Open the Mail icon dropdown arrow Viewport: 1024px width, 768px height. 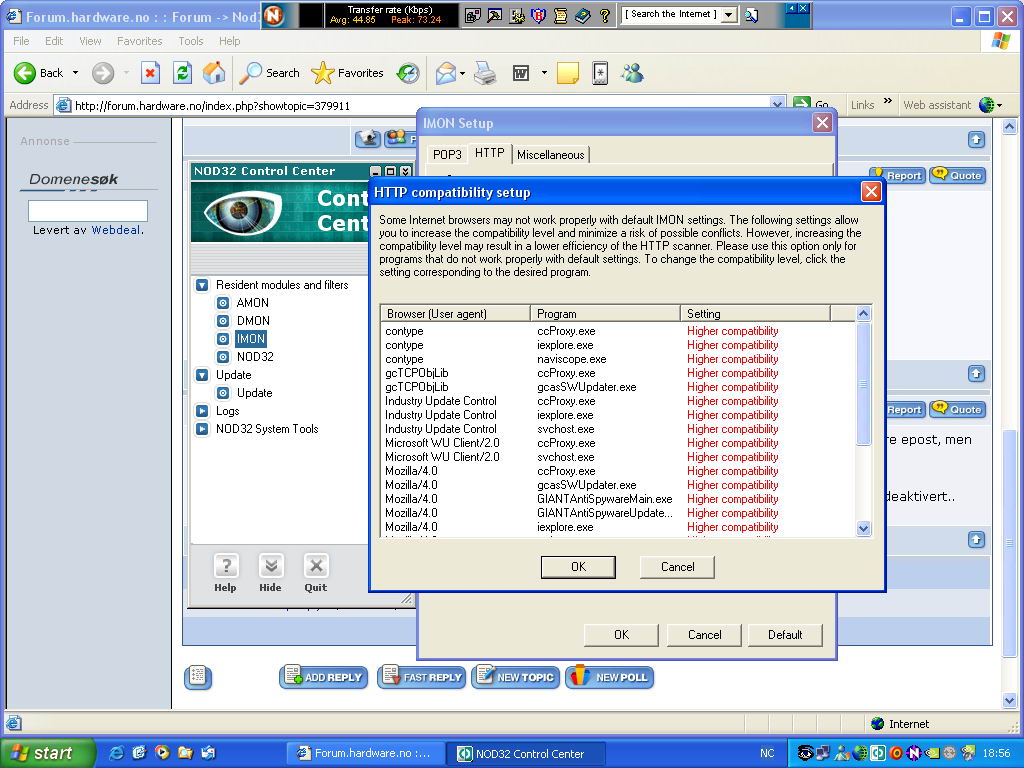click(462, 74)
